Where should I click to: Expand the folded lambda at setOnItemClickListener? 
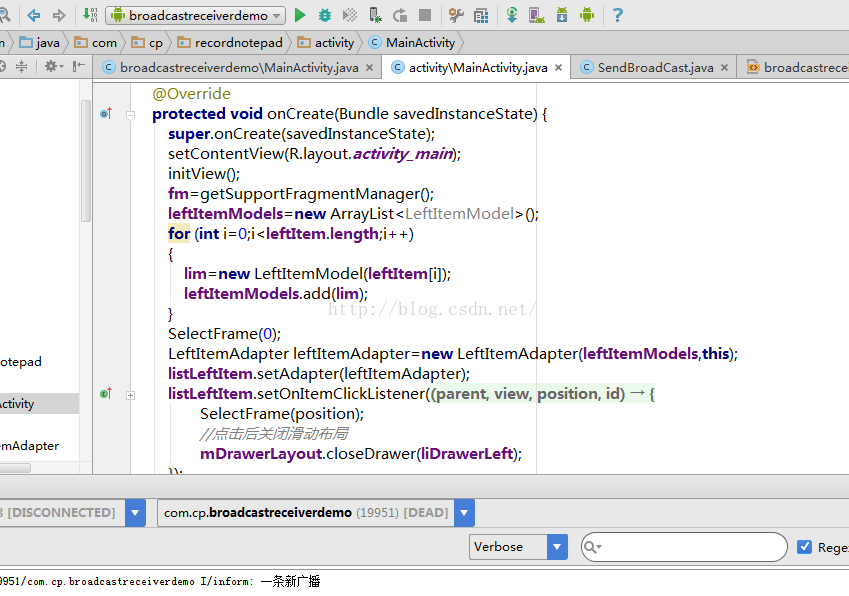click(130, 395)
